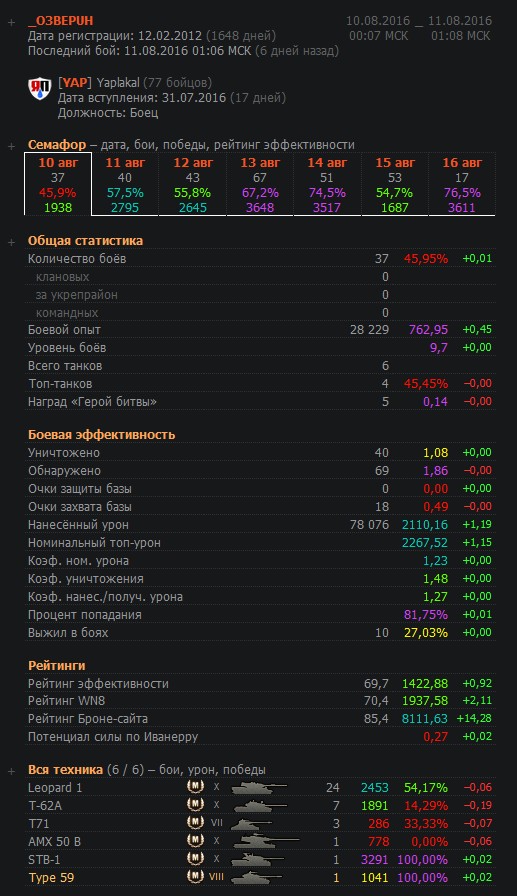Click the T-62A tank name

[x=45, y=805]
